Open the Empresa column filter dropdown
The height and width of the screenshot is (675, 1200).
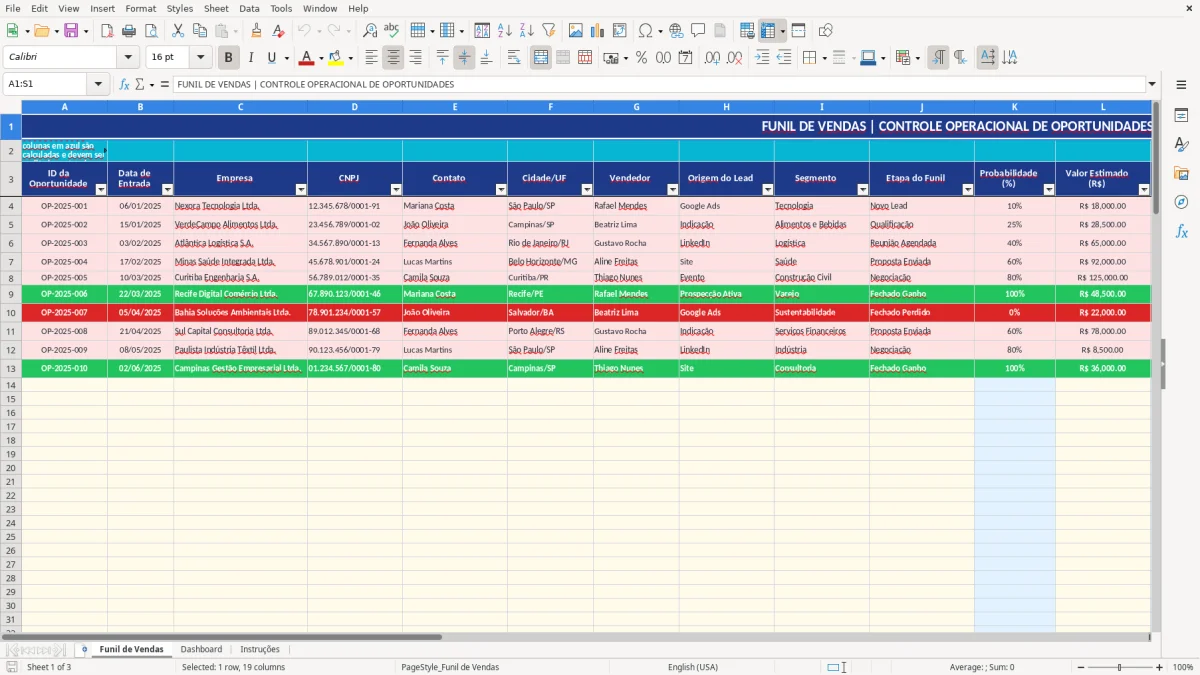301,189
